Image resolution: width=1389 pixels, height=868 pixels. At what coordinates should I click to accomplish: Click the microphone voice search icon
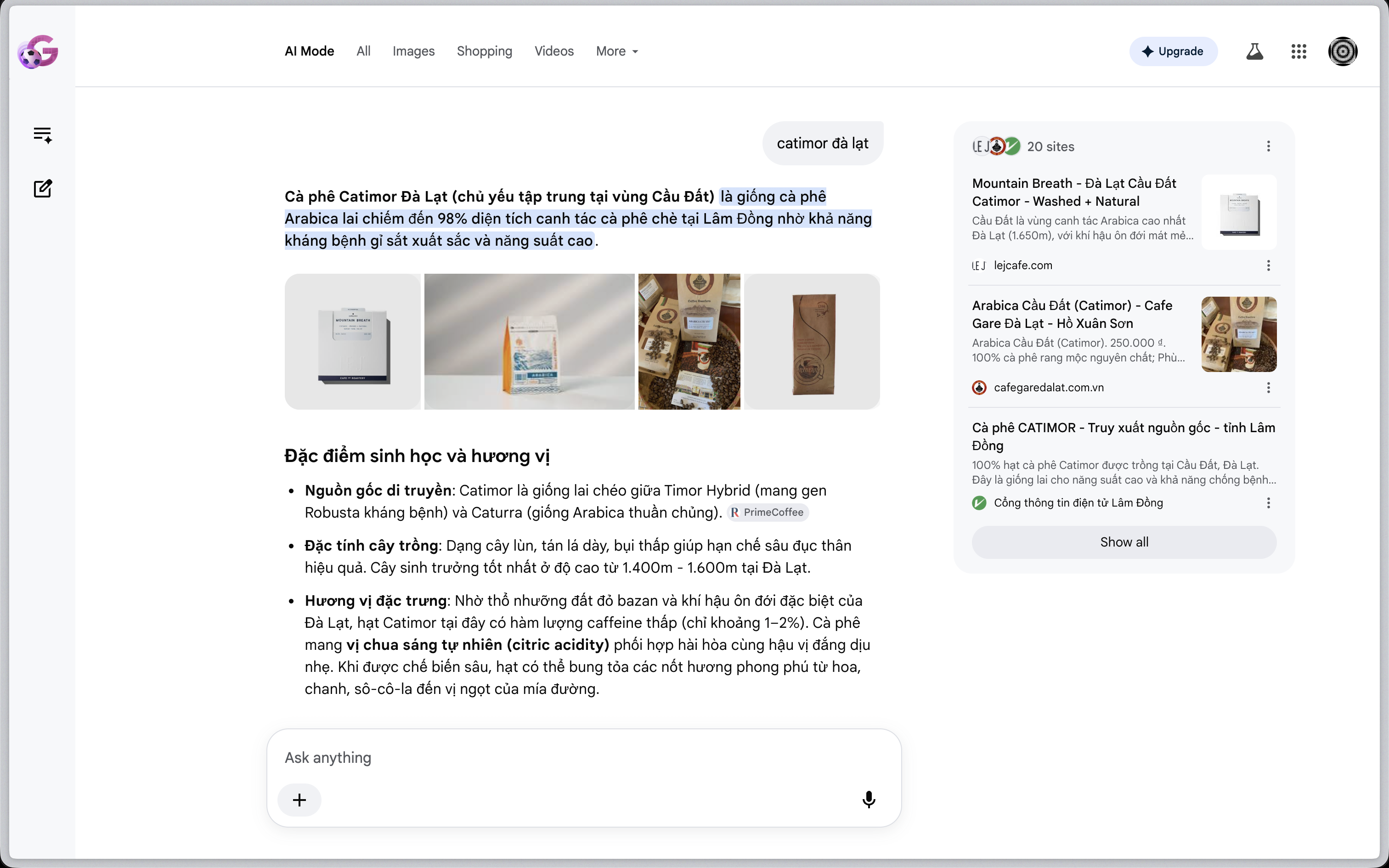click(x=869, y=799)
